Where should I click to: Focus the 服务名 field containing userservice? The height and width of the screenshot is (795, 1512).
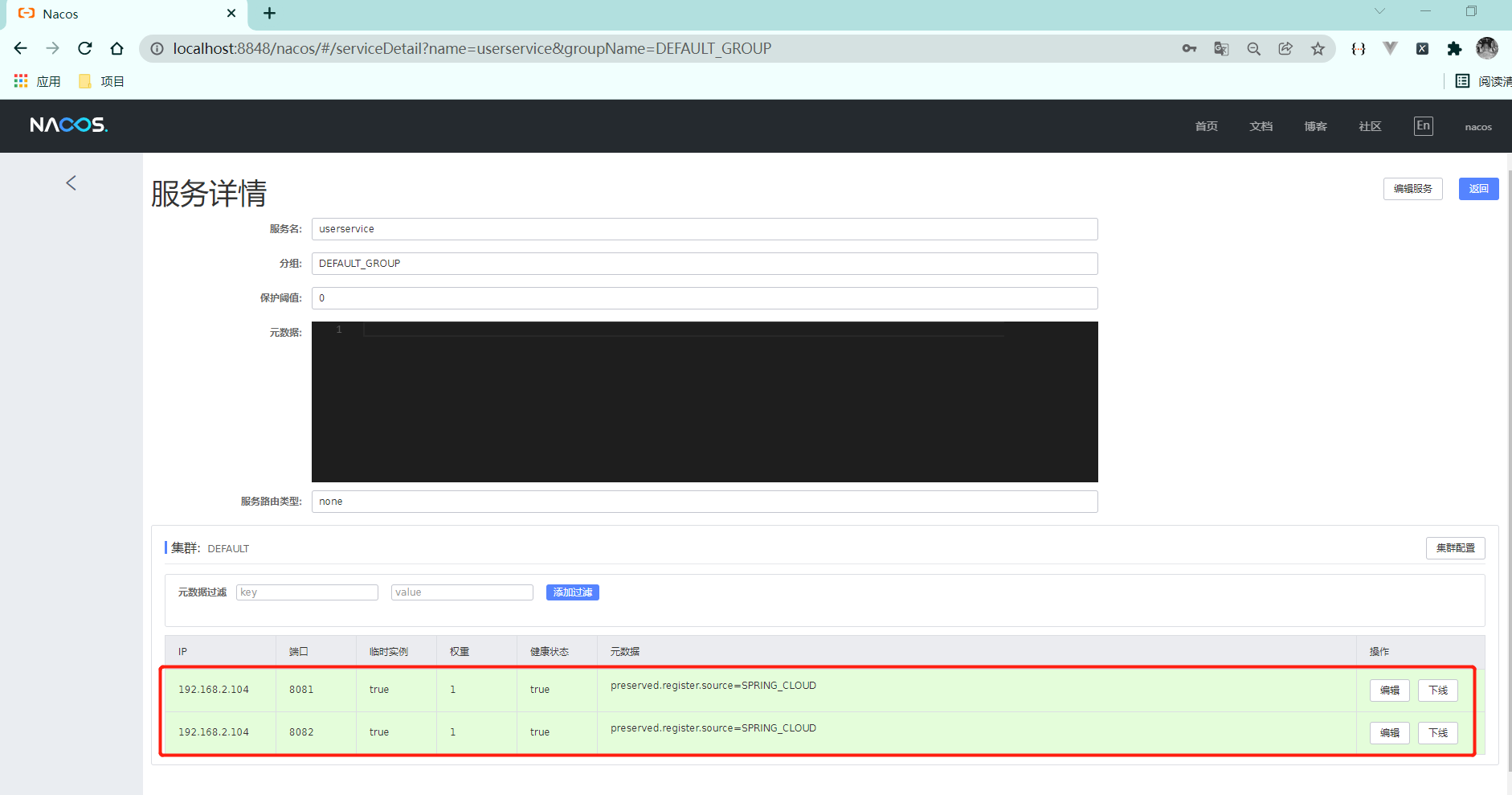pos(705,229)
